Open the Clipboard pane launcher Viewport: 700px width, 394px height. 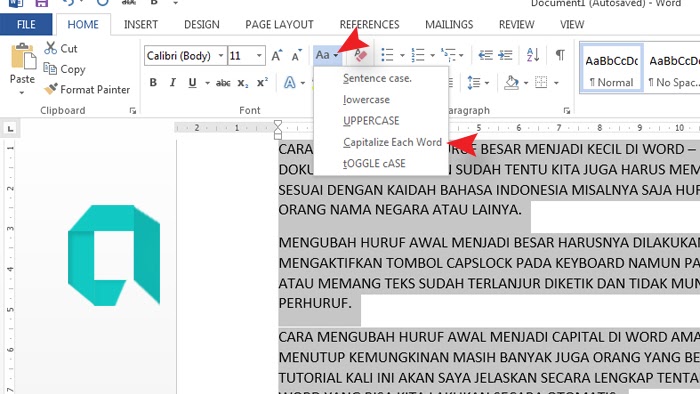tap(133, 111)
